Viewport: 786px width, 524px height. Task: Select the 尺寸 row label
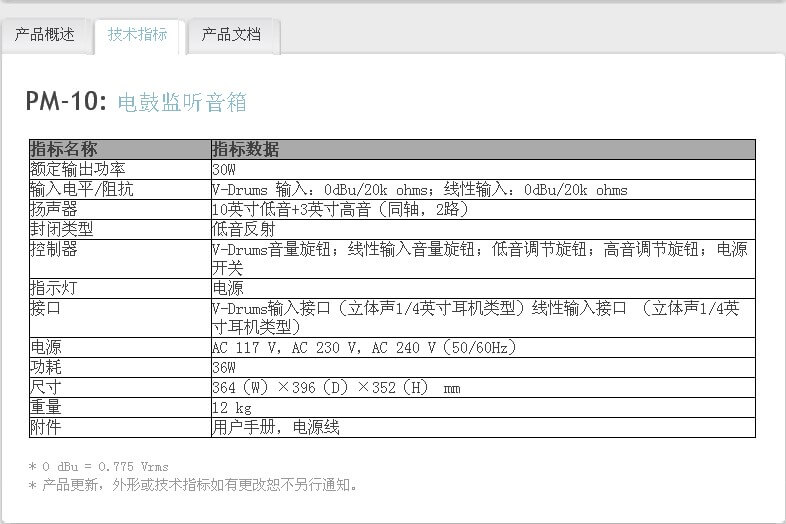tap(46, 387)
